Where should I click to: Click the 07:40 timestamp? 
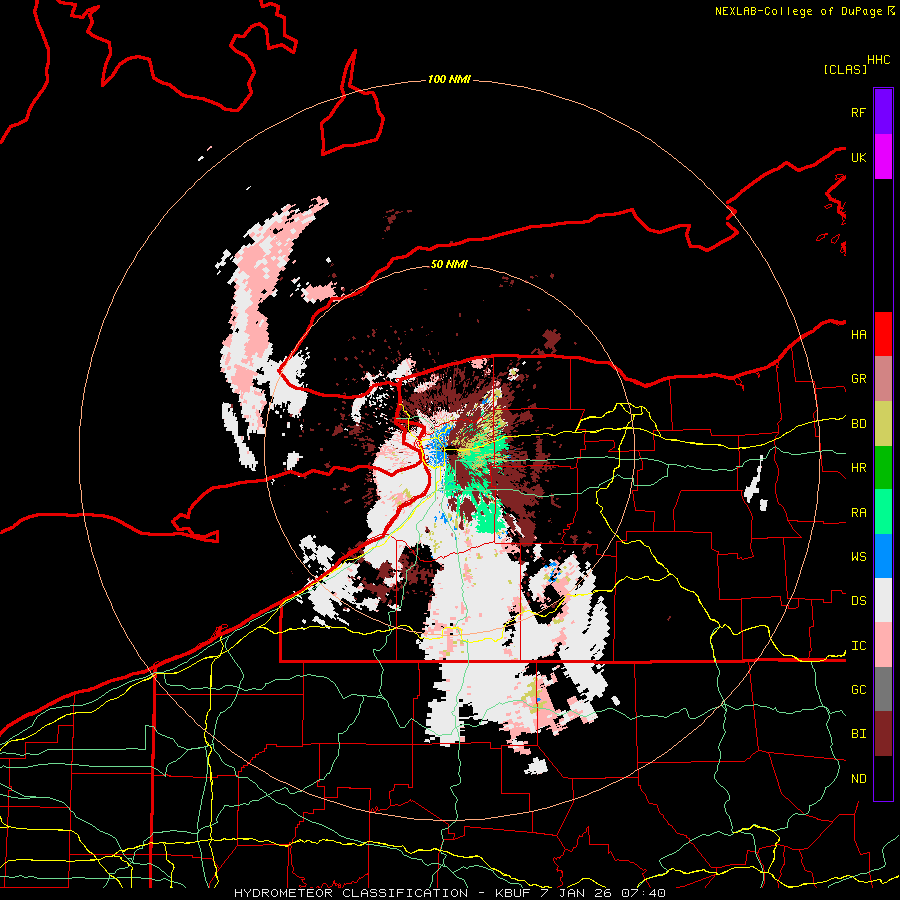click(x=643, y=893)
